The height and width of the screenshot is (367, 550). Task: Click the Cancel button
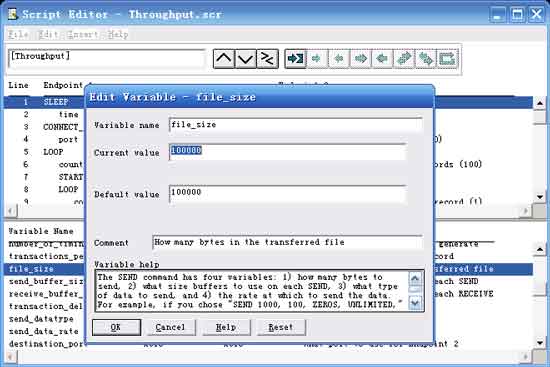(x=170, y=327)
